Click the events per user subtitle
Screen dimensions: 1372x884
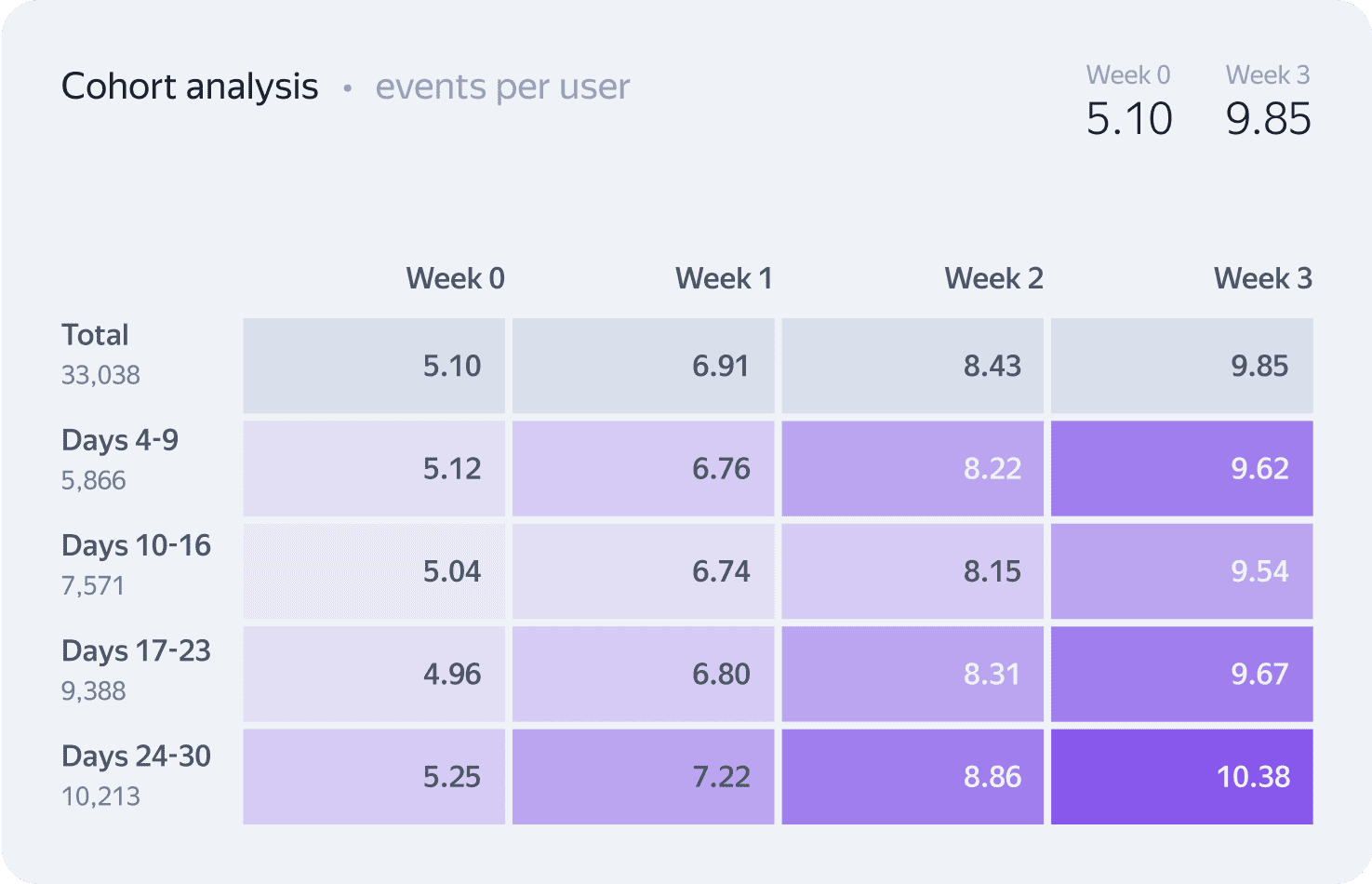pos(502,87)
